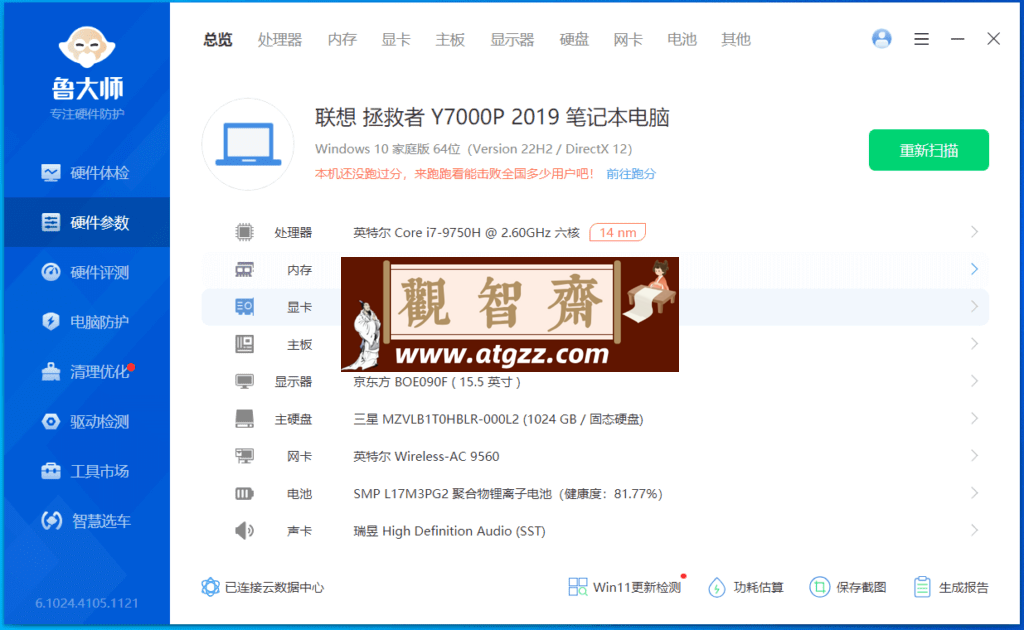Screen dimensions: 1024x630
Task: Click the 14 nm process badge
Action: (x=618, y=232)
